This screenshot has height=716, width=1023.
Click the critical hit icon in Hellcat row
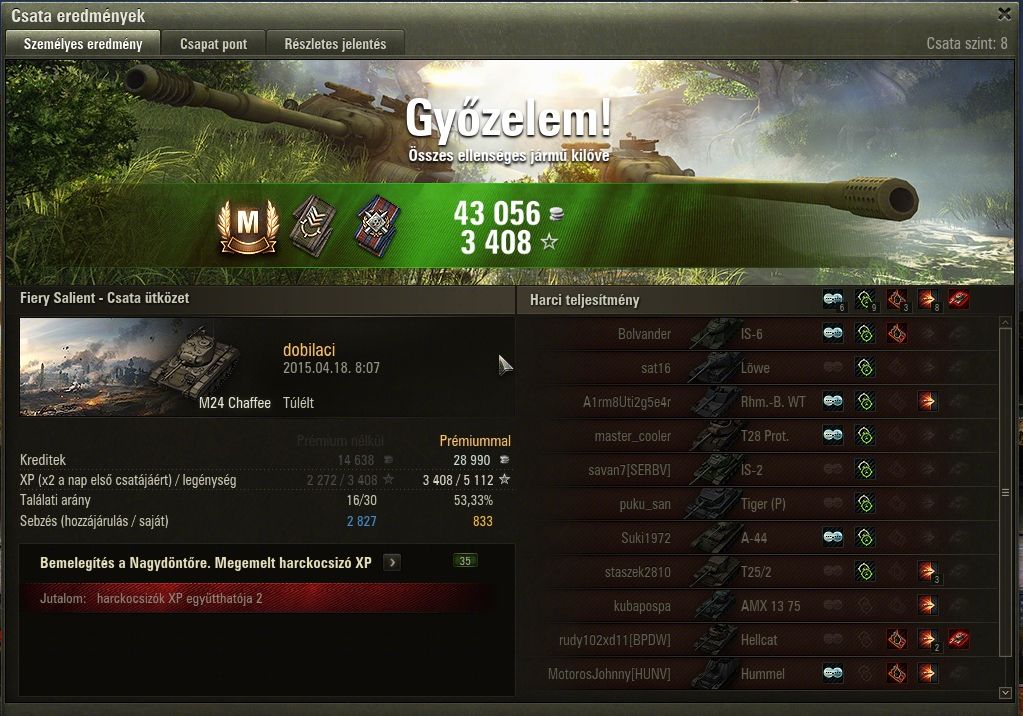[896, 640]
